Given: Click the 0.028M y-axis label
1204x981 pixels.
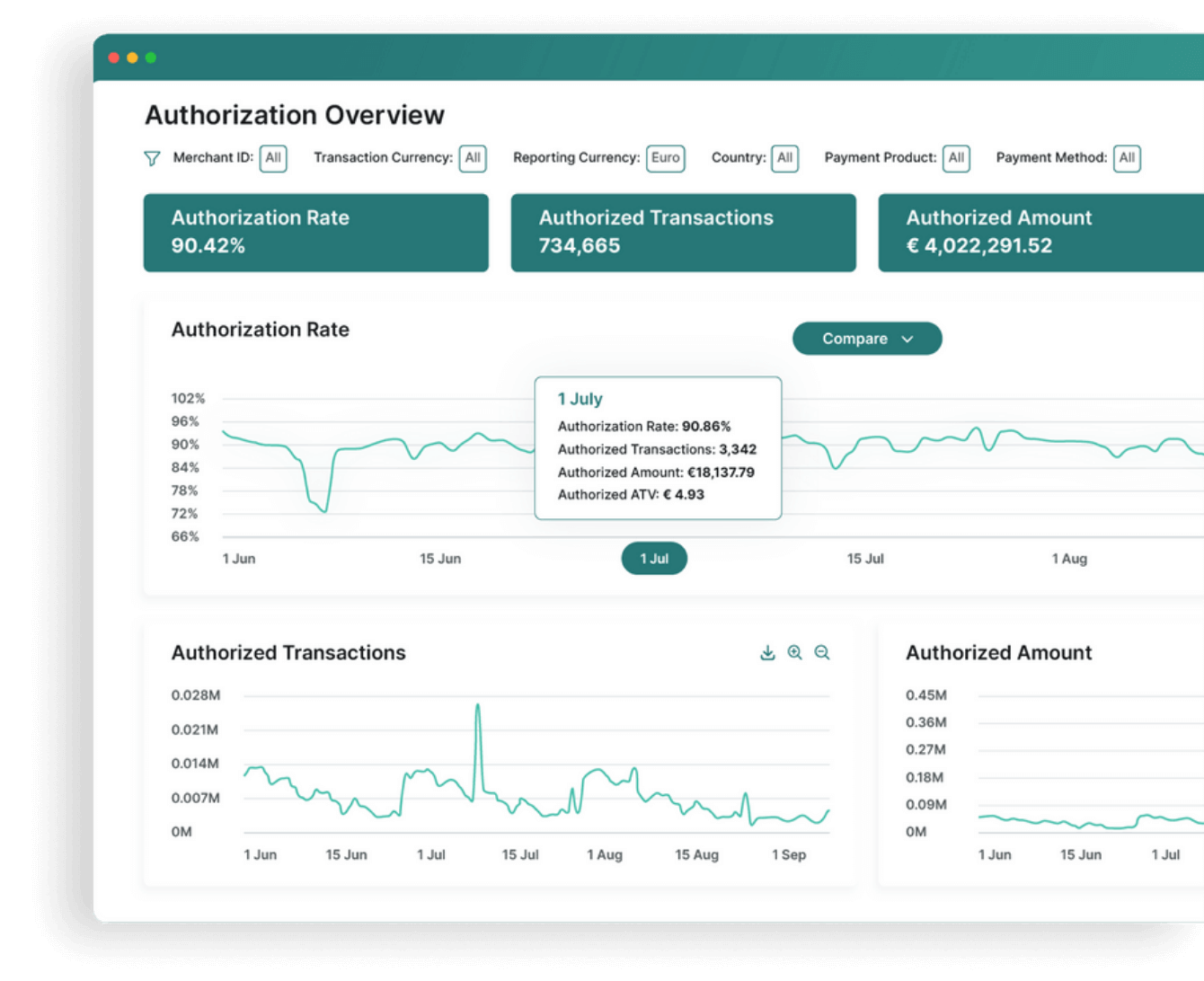Looking at the screenshot, I should click(x=196, y=695).
